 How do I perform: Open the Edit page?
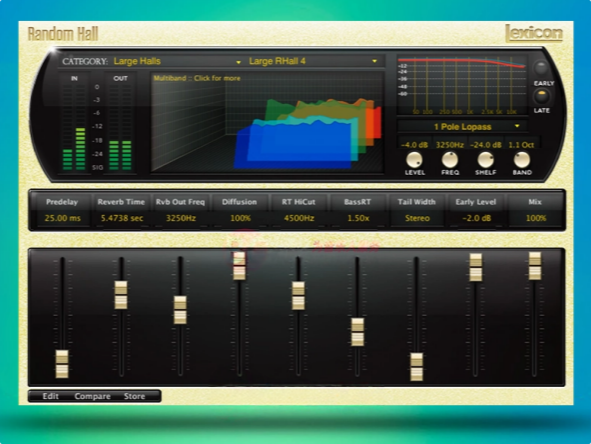[x=51, y=396]
